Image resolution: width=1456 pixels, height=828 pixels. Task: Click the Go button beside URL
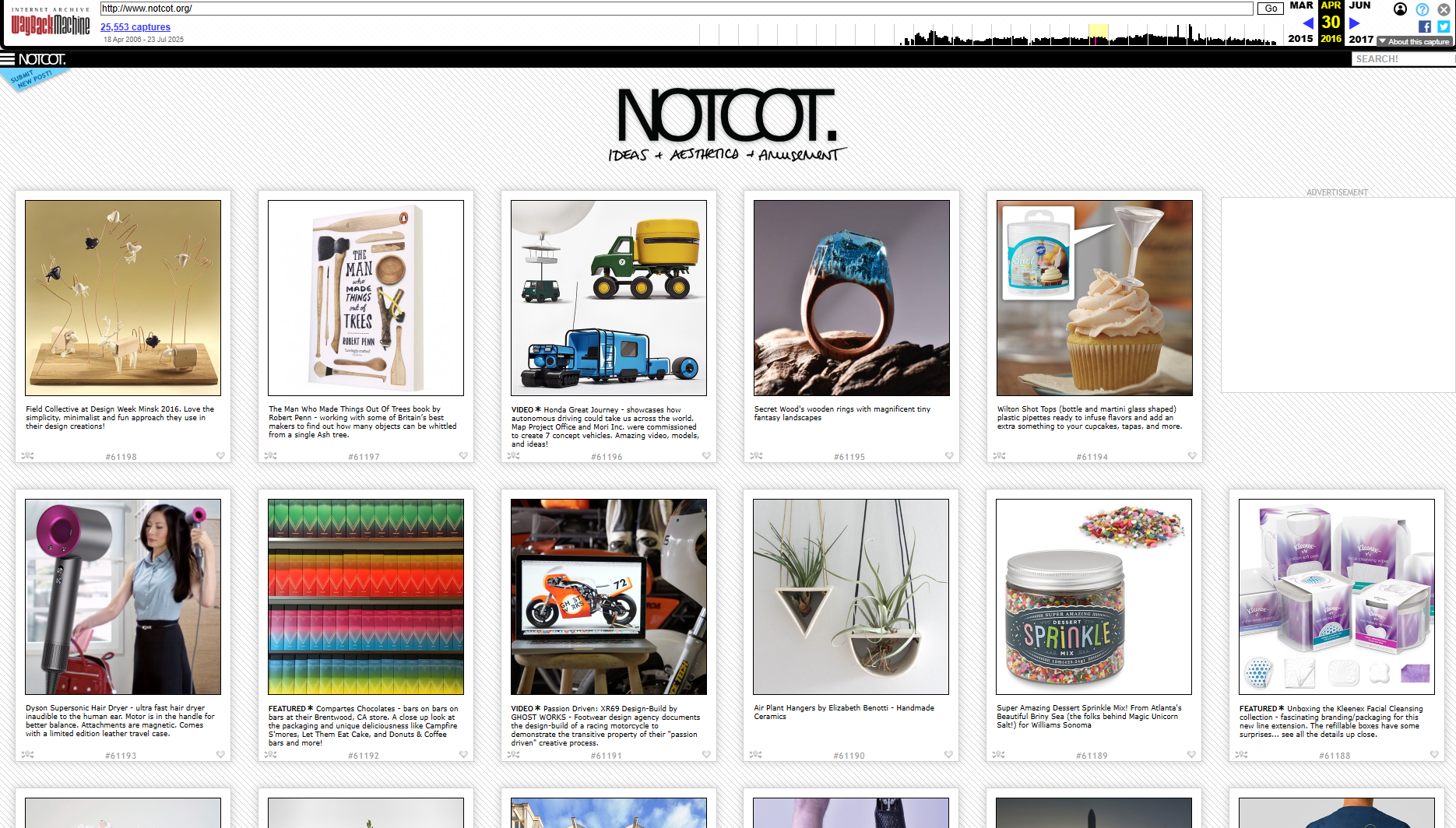tap(1271, 9)
